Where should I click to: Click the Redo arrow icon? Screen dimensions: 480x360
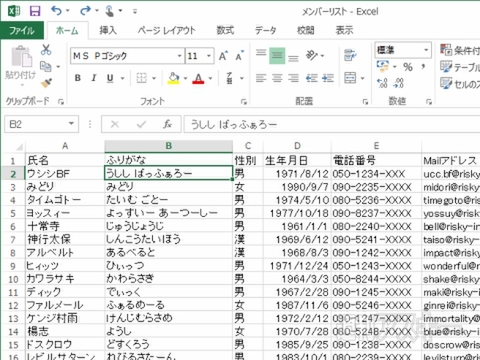(85, 11)
